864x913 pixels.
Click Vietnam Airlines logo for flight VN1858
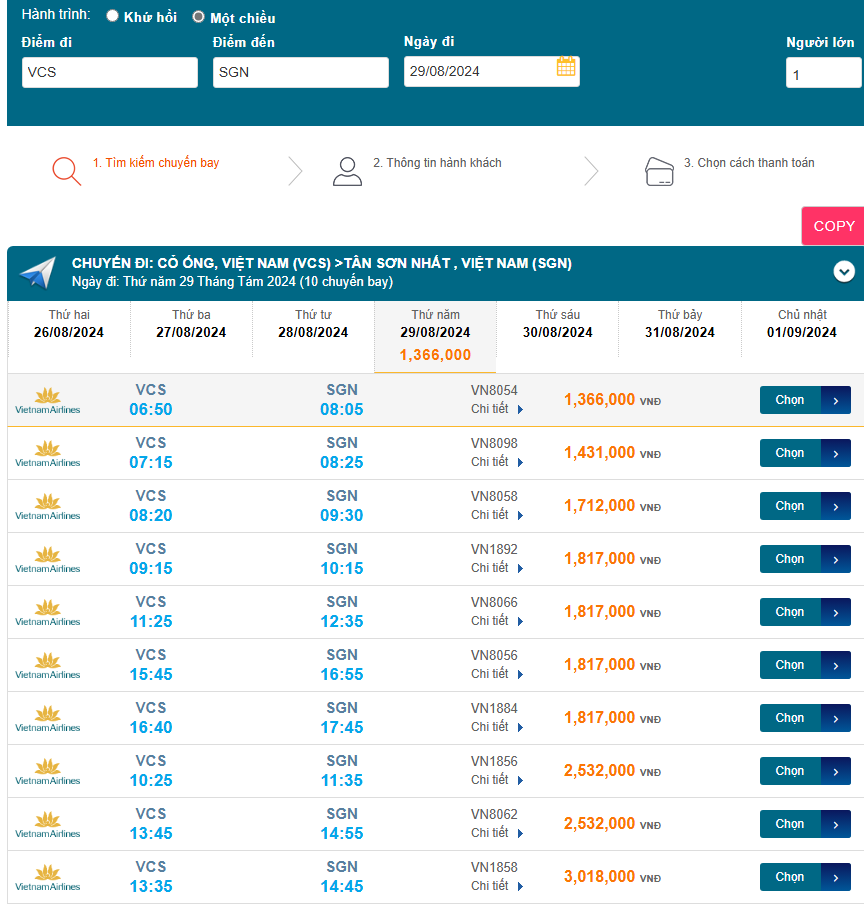pos(47,877)
